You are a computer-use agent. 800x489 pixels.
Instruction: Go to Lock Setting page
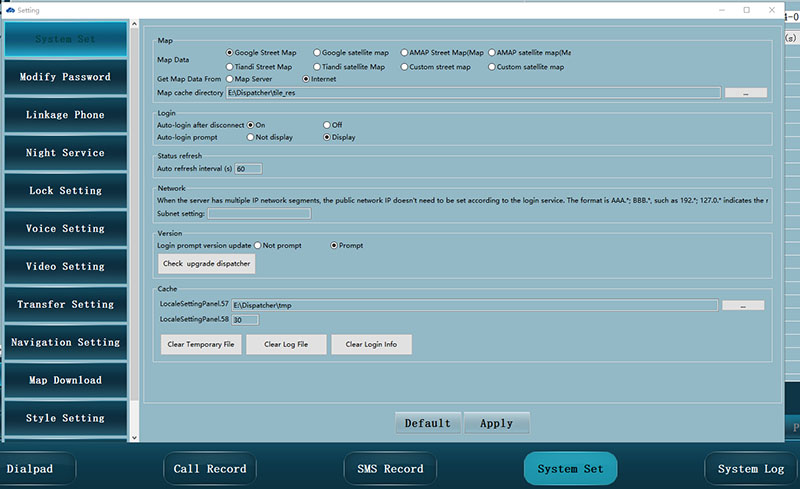click(x=65, y=190)
